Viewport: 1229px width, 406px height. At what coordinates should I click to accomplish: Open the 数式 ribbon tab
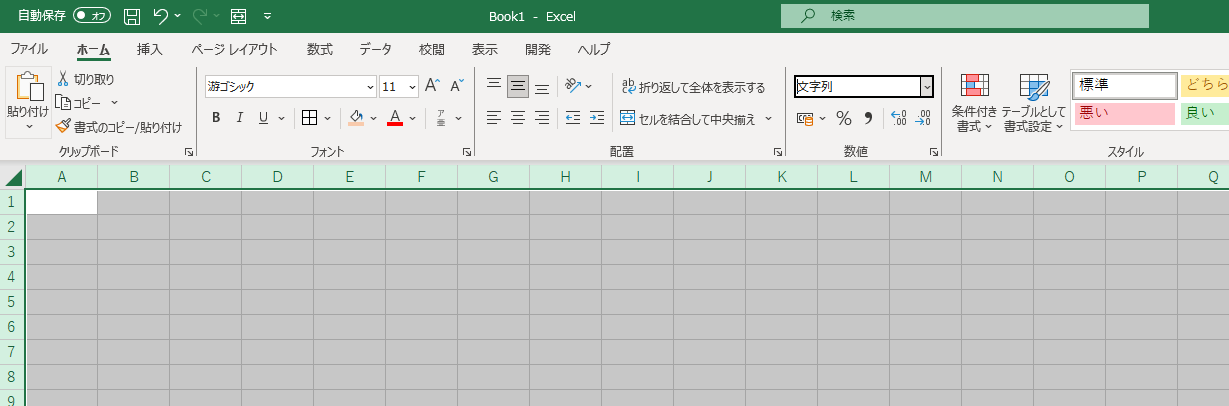pyautogui.click(x=320, y=48)
